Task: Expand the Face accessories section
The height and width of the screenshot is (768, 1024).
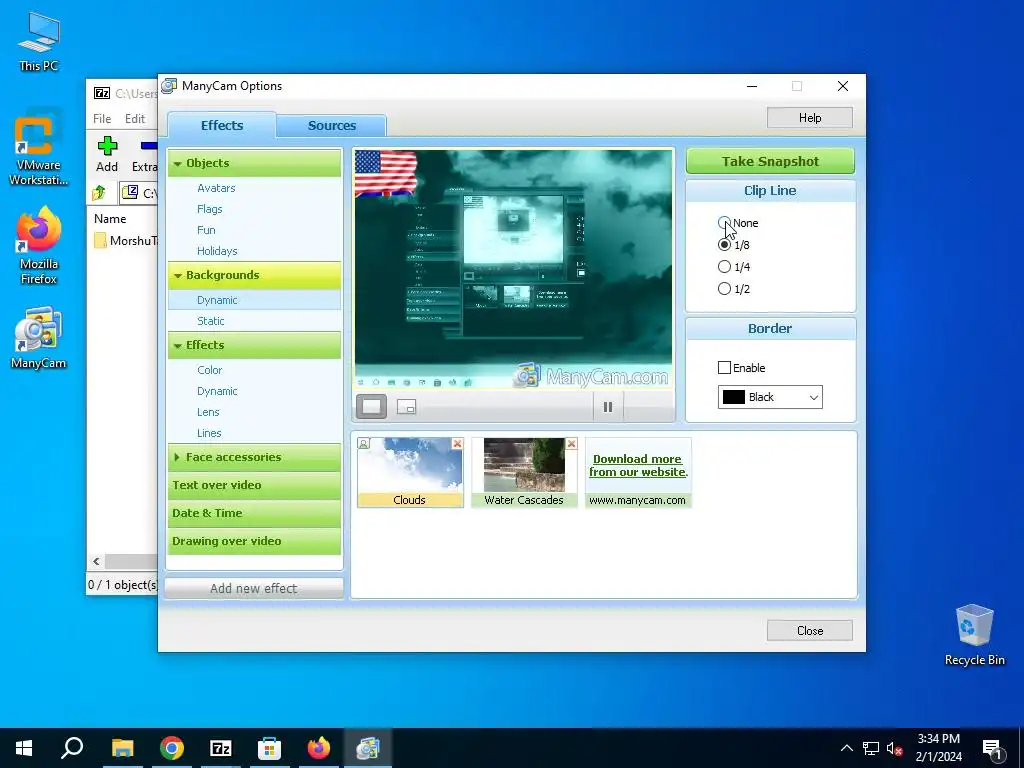Action: point(255,457)
